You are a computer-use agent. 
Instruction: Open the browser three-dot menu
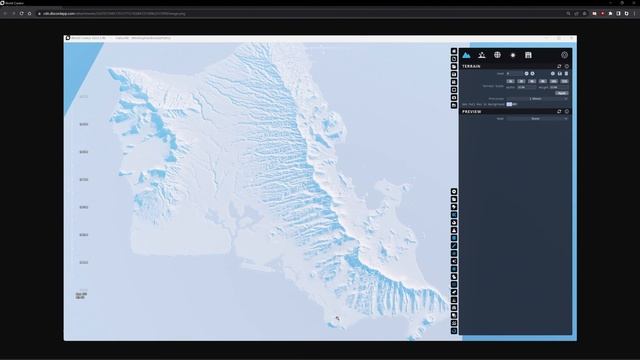tap(635, 13)
